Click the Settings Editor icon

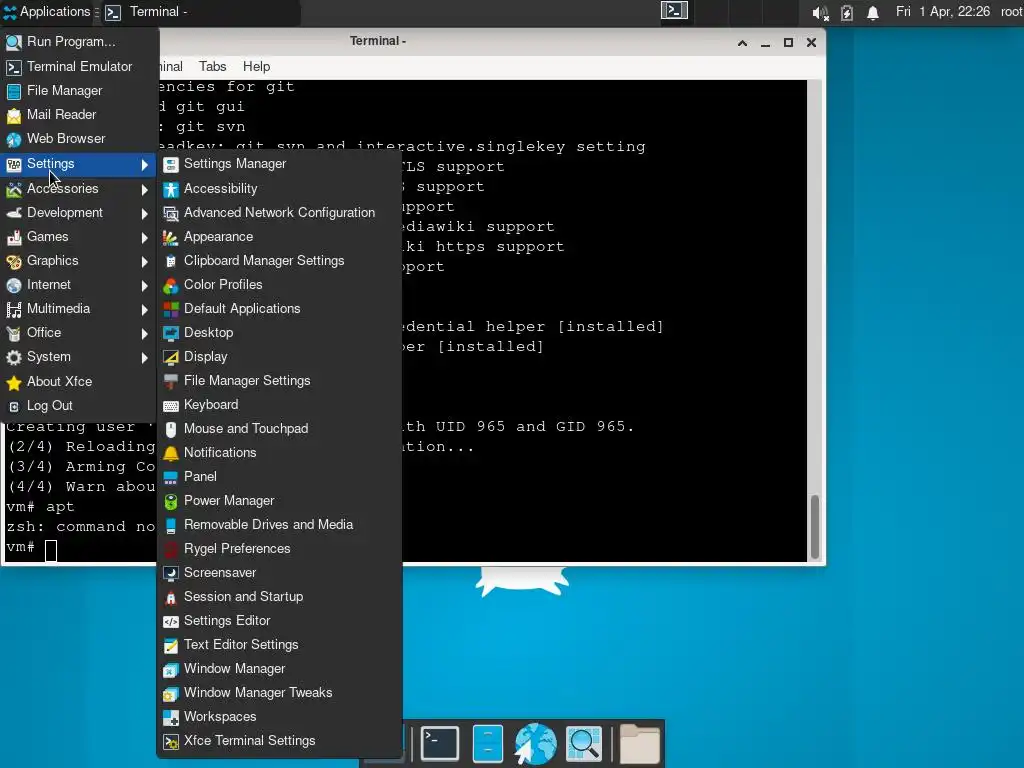[x=170, y=622]
